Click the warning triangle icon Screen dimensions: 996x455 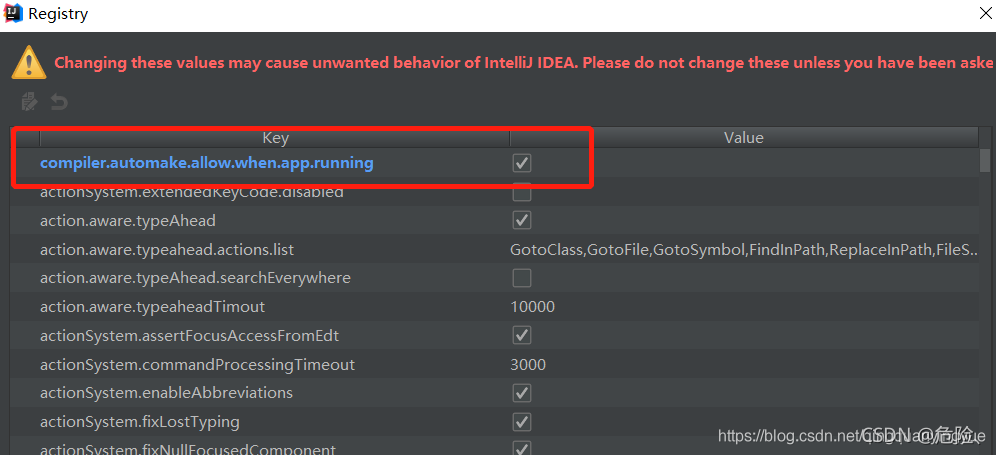(x=29, y=62)
